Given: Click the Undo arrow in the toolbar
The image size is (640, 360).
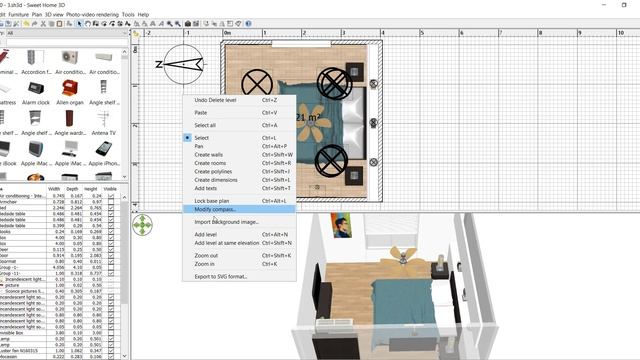Looking at the screenshot, I should click(x=26, y=24).
